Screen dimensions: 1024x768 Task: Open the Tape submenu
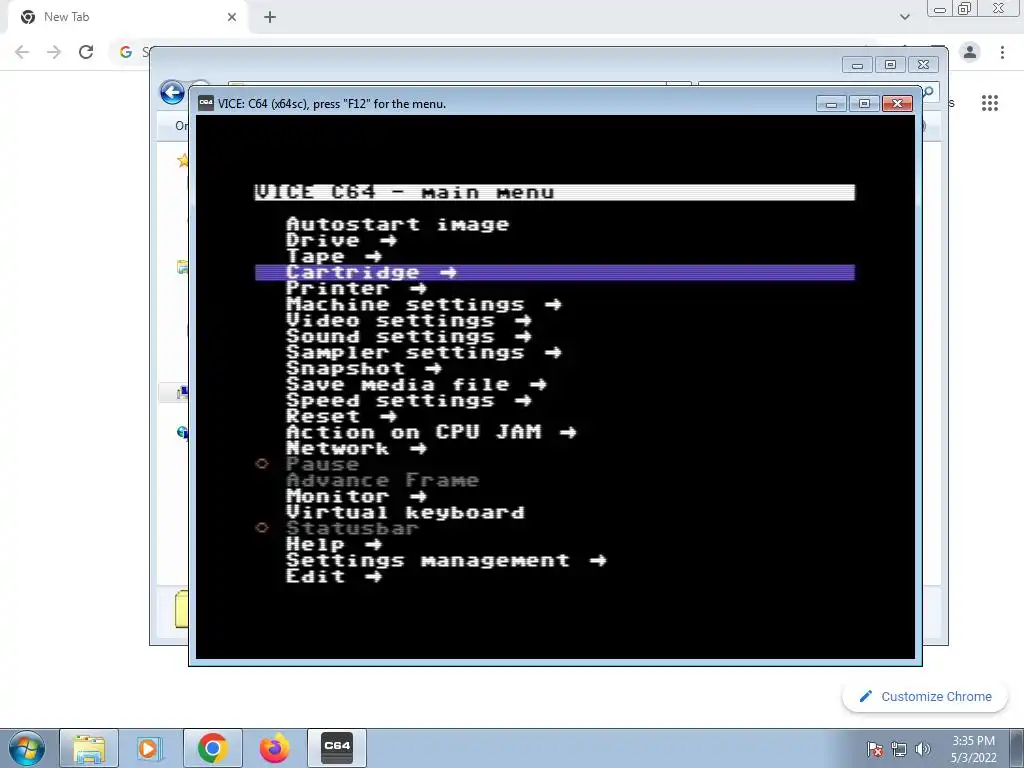[x=334, y=256]
